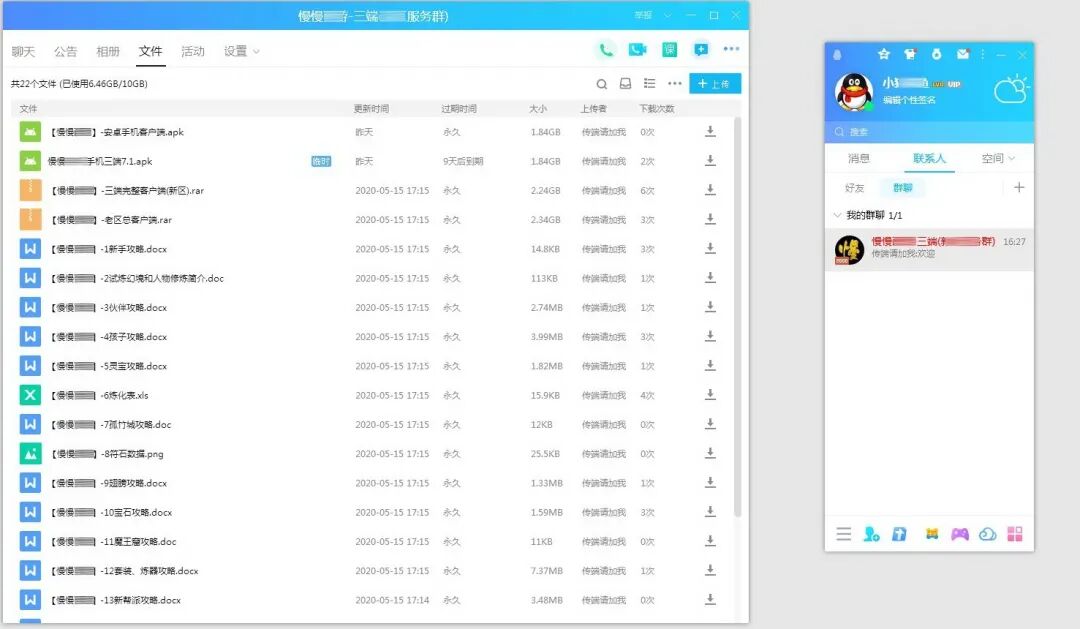Open QQ star icon in contact panel header

pos(884,54)
